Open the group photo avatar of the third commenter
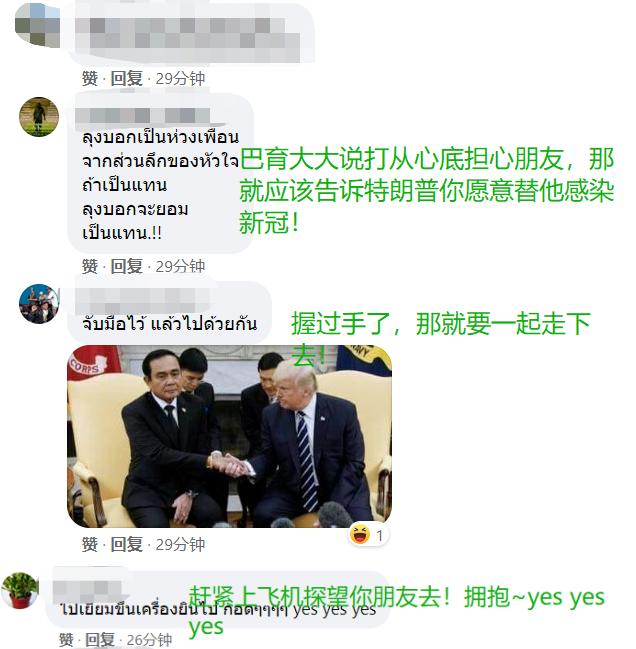Image resolution: width=636 pixels, height=649 pixels. click(39, 303)
